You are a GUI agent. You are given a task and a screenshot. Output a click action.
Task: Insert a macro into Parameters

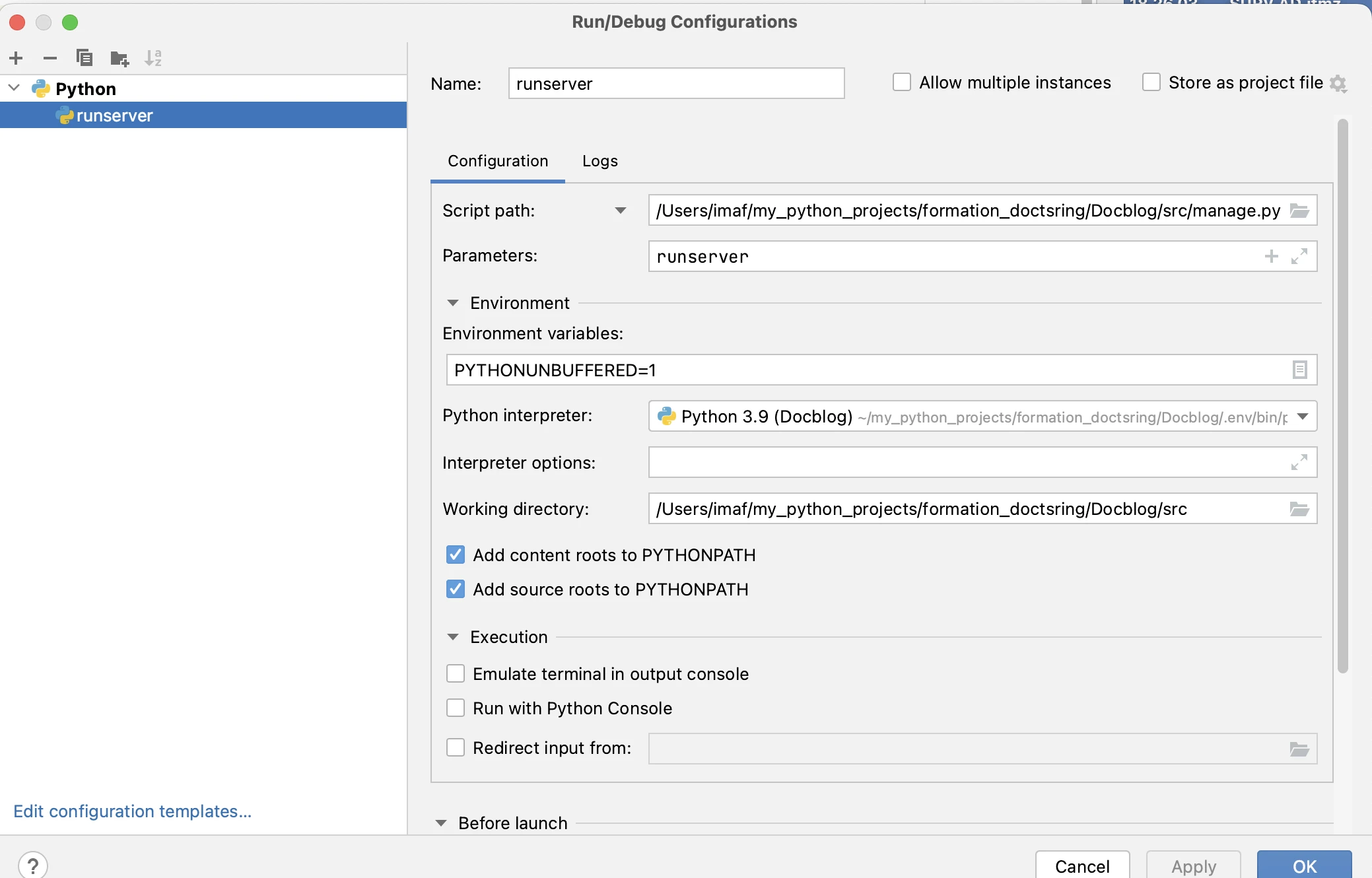coord(1271,256)
